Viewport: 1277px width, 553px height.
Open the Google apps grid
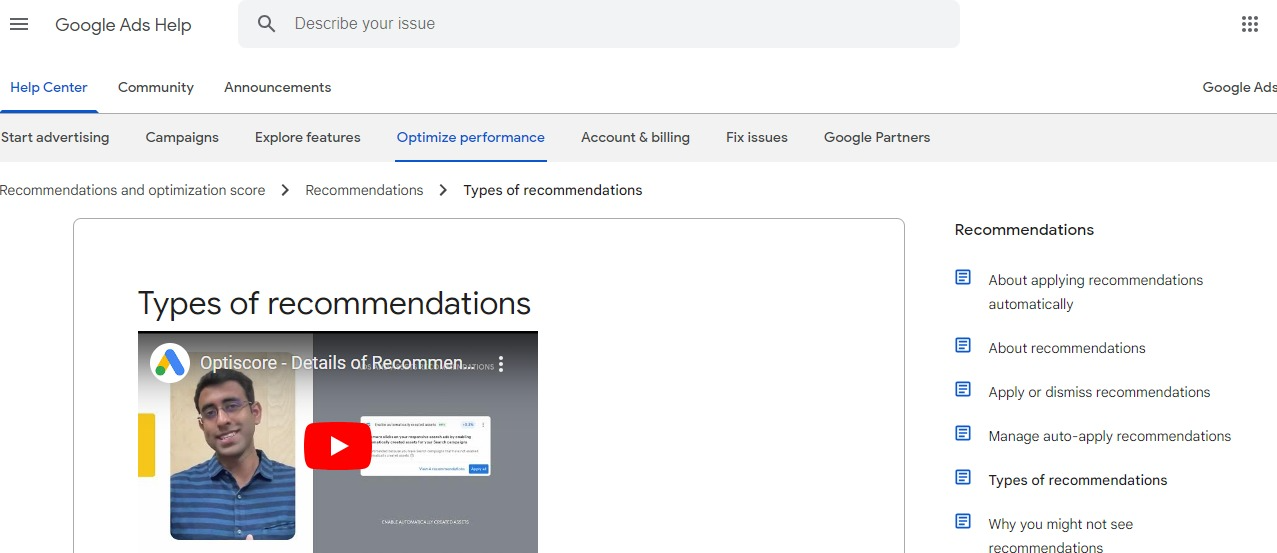click(x=1249, y=24)
